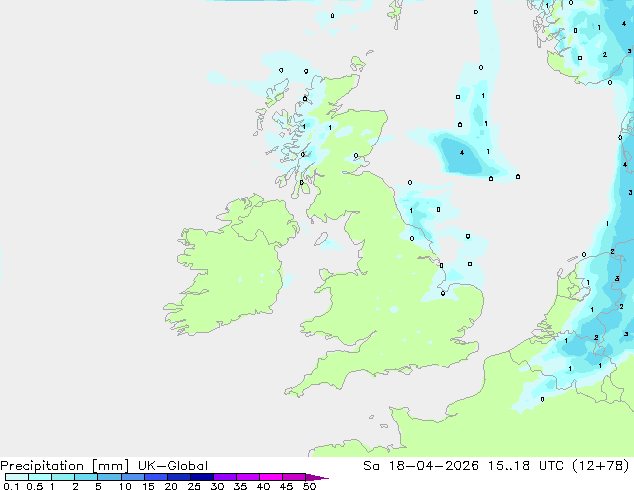Pick the 15–20 mm legend color swatch
Viewport: 634px width, 490px height.
pos(155,477)
